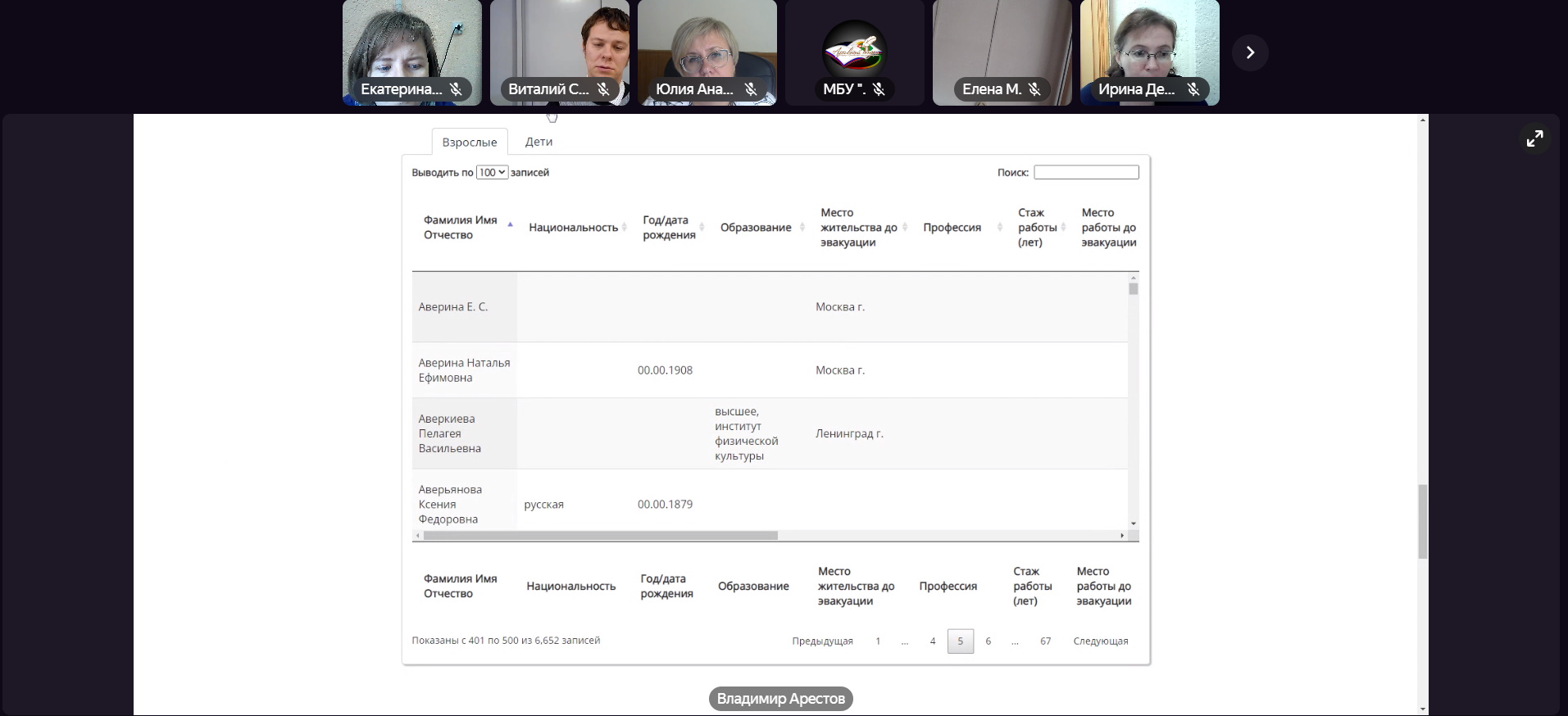Screen dimensions: 1568x716
Task: Sort table by Национальность column
Action: [x=573, y=228]
